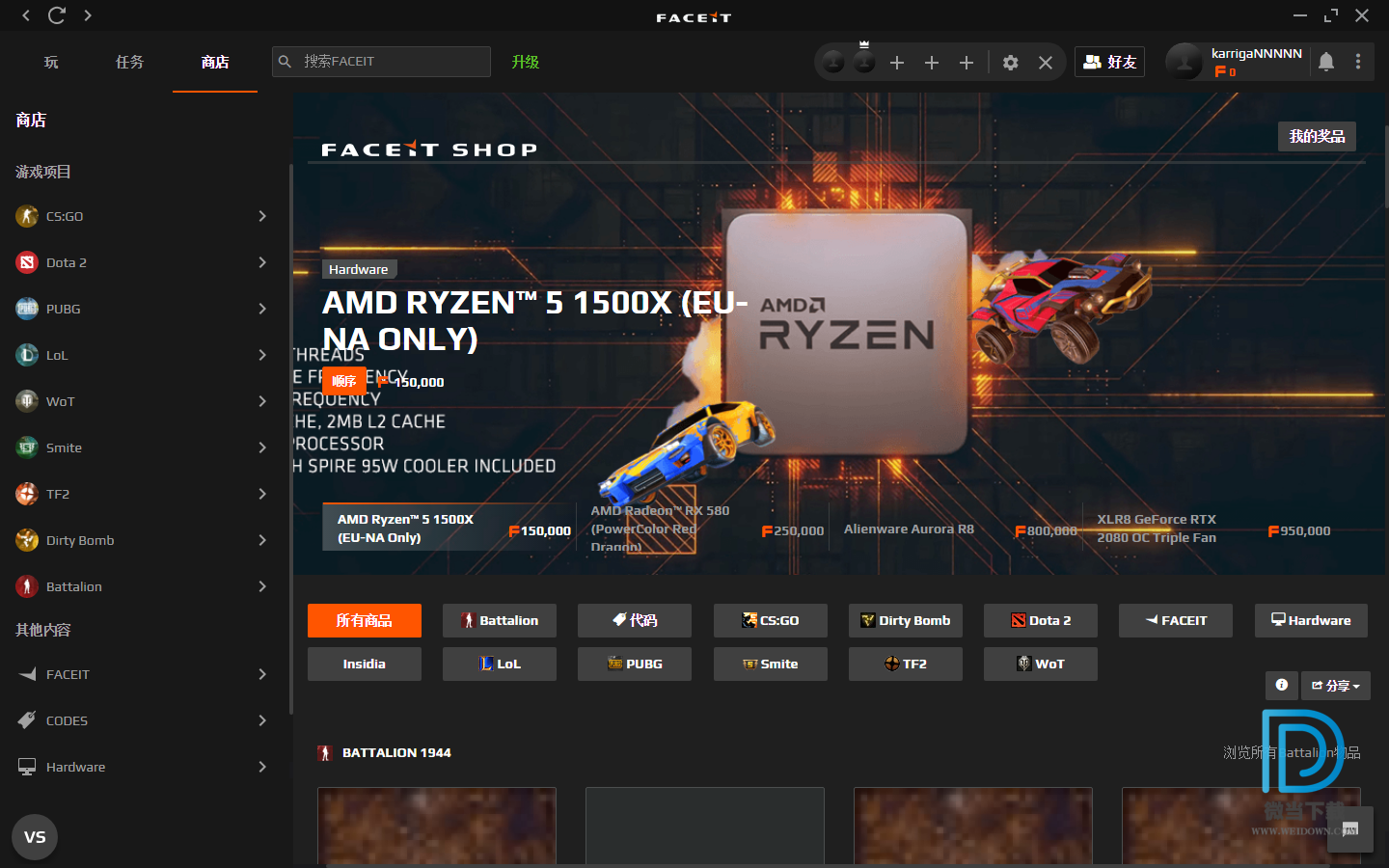Filter shop by Battalion

500,620
